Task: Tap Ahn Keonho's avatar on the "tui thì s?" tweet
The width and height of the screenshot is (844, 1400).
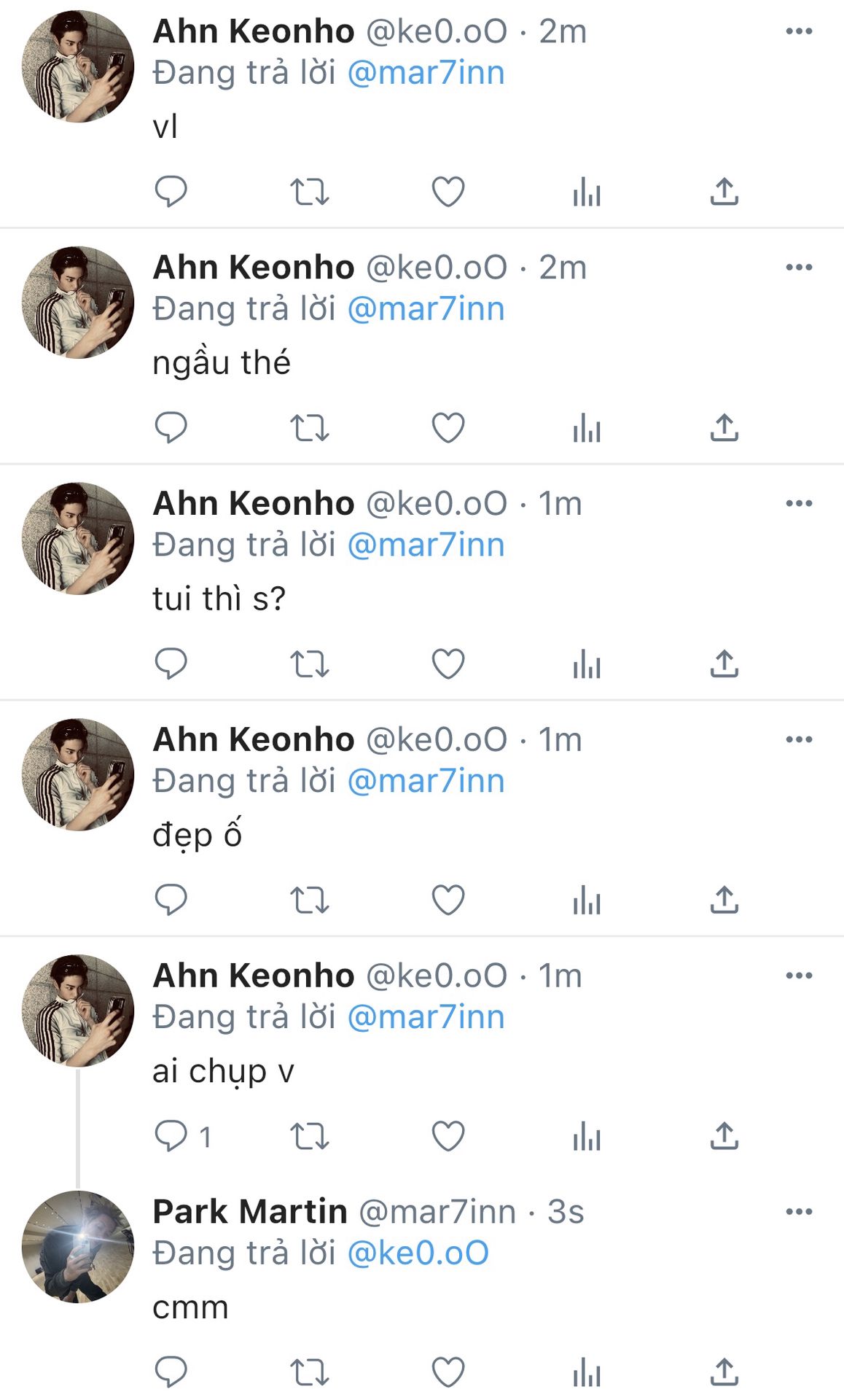Action: click(x=78, y=538)
